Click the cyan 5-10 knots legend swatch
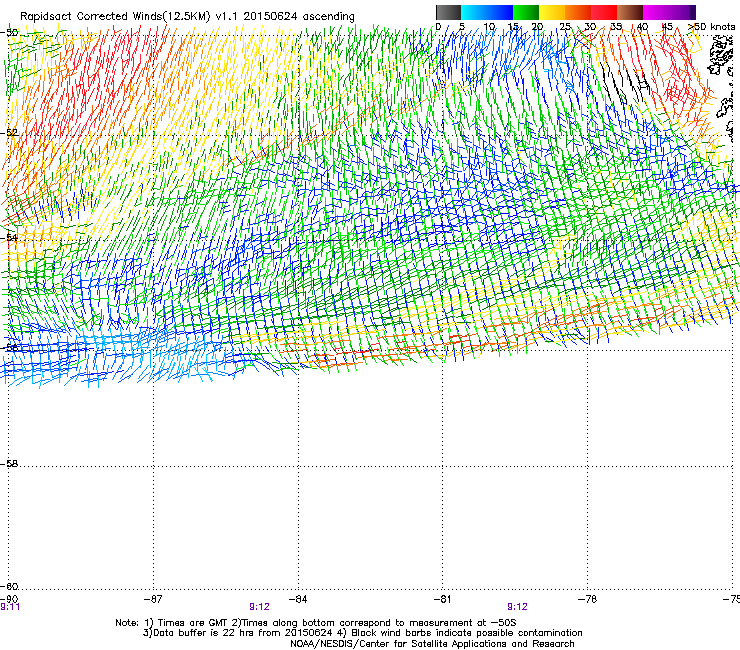This screenshot has width=740, height=650. (474, 12)
